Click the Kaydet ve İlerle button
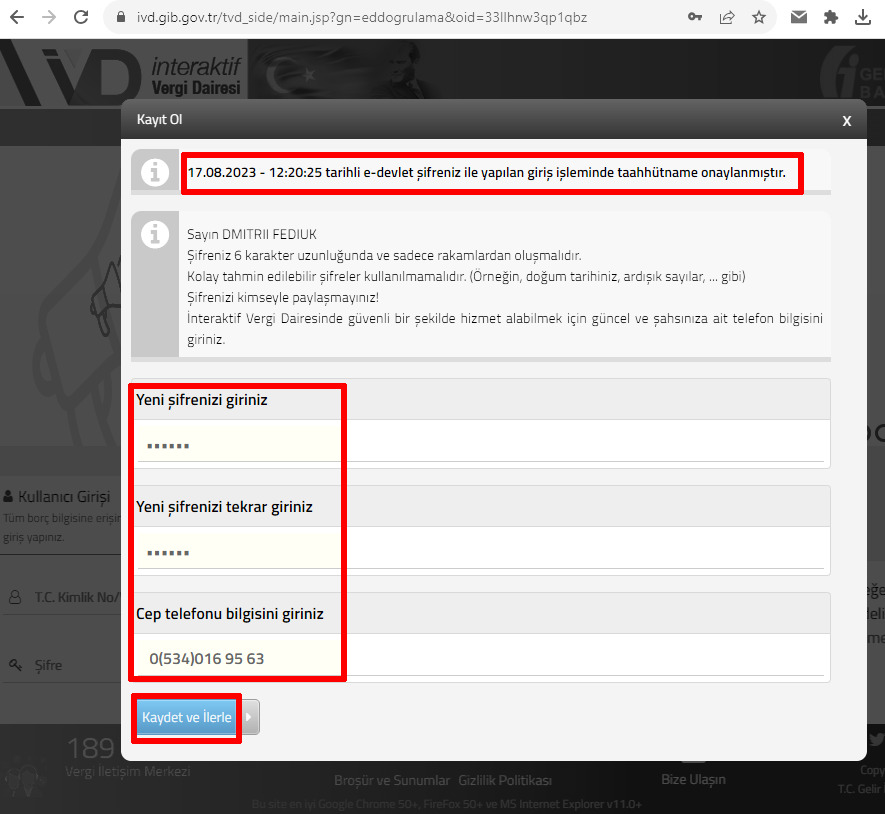885x814 pixels. [187, 717]
